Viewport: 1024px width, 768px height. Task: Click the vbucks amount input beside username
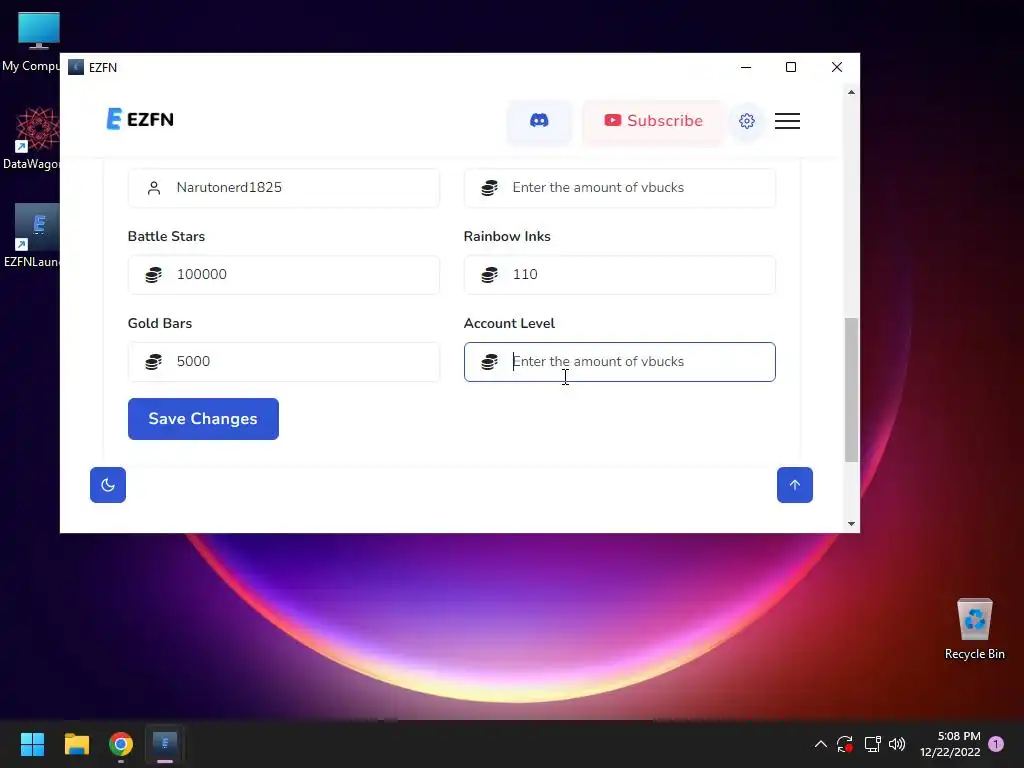coord(620,187)
